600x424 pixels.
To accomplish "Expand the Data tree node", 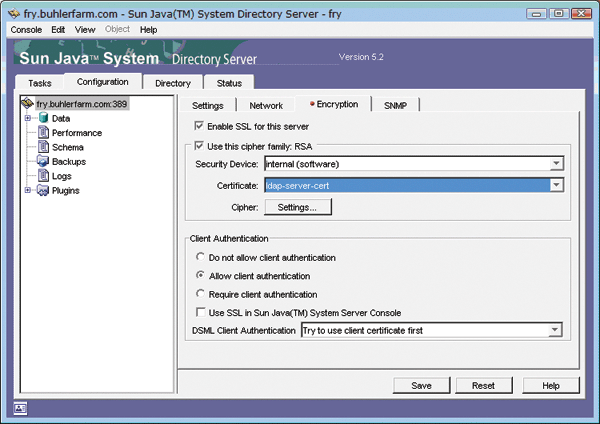I will (x=28, y=118).
